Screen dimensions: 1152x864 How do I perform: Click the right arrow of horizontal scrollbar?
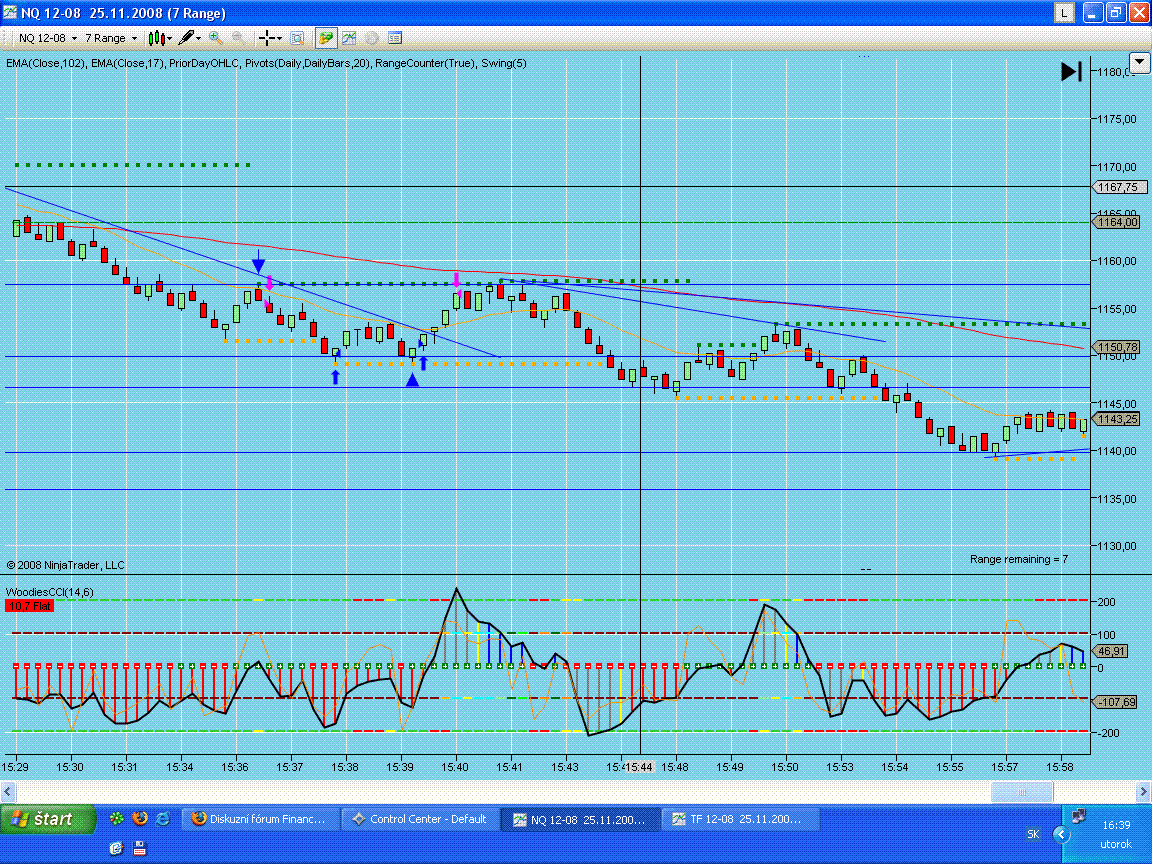tap(1143, 792)
